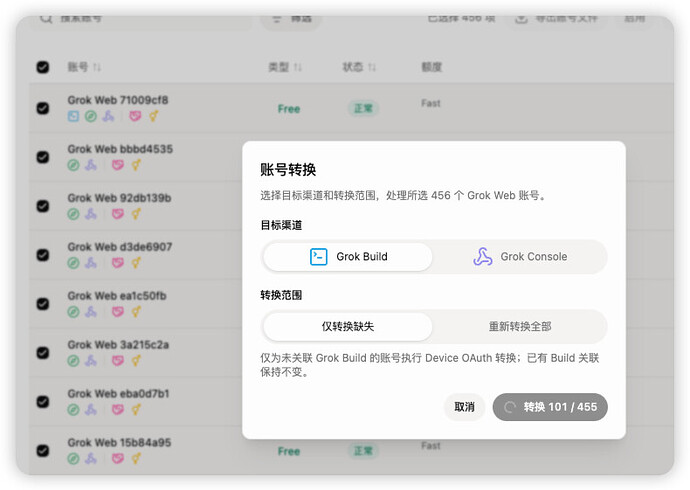Click yellow key icon under Grok Web ea1c50fb
The width and height of the screenshot is (690, 490).
coord(136,312)
